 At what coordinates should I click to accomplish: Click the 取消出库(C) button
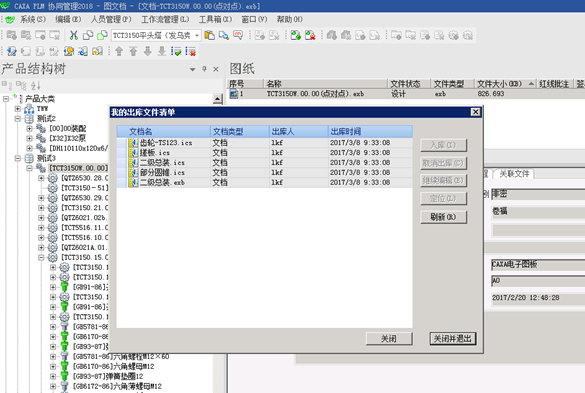point(443,163)
